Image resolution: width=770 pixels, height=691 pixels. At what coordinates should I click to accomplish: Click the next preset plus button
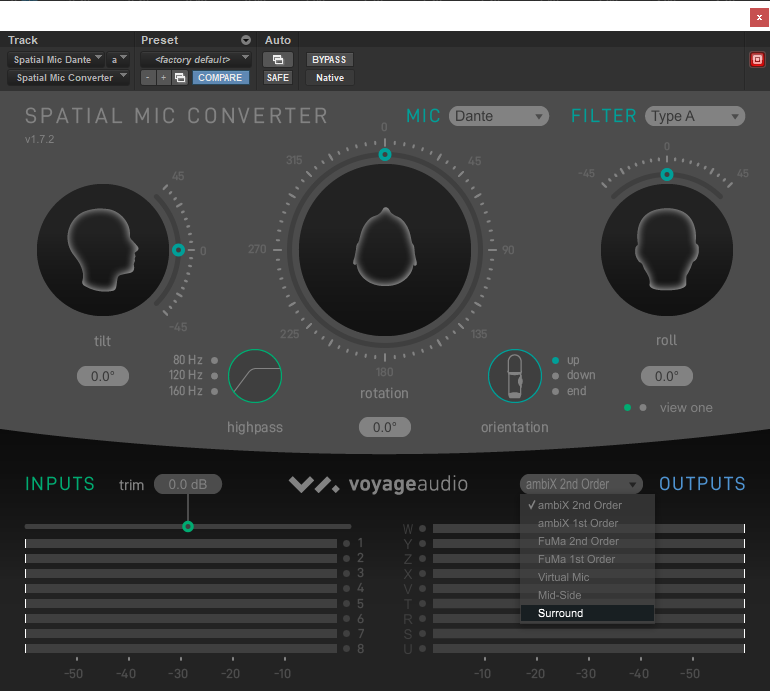[164, 78]
